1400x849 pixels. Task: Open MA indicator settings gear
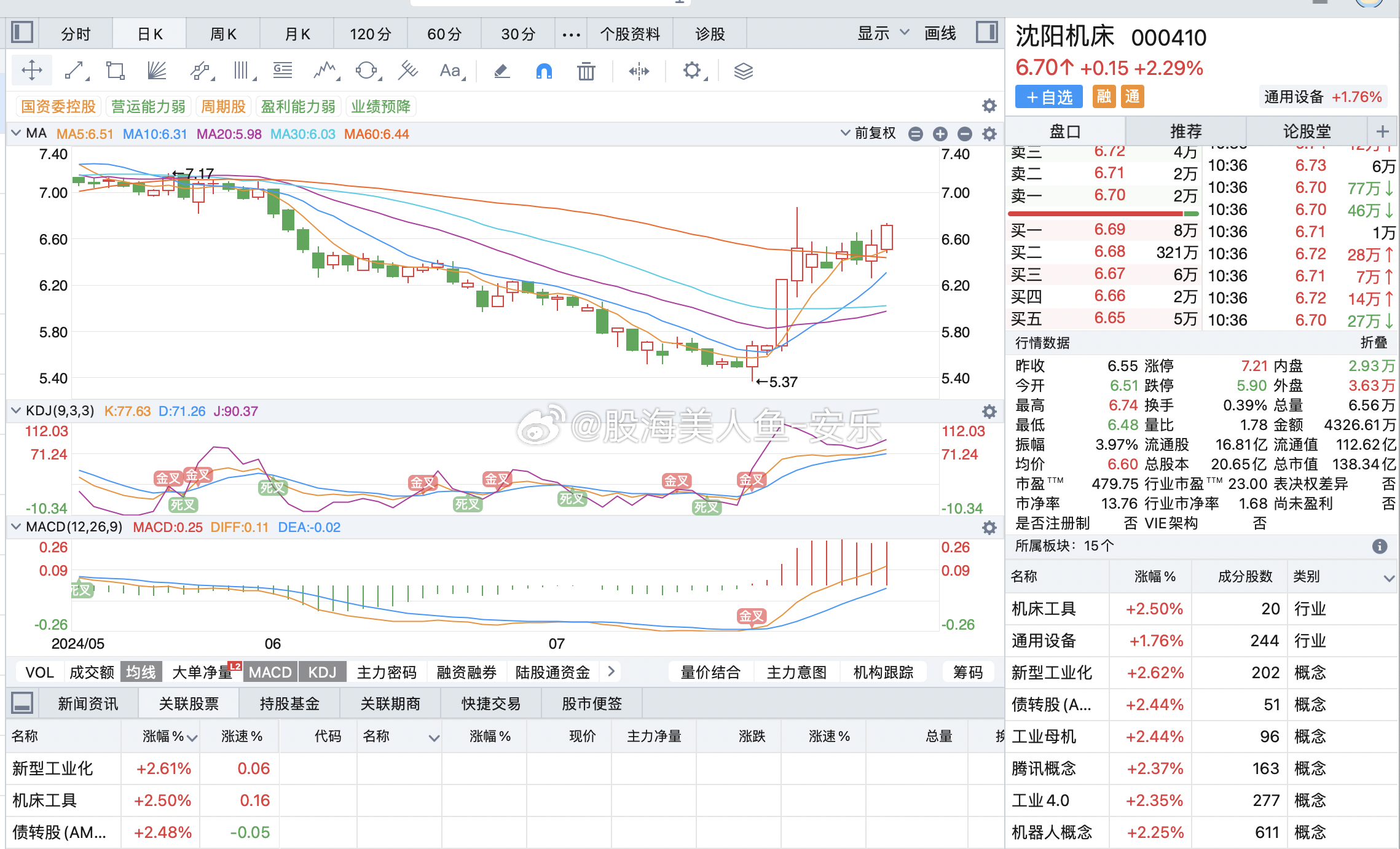coord(989,133)
